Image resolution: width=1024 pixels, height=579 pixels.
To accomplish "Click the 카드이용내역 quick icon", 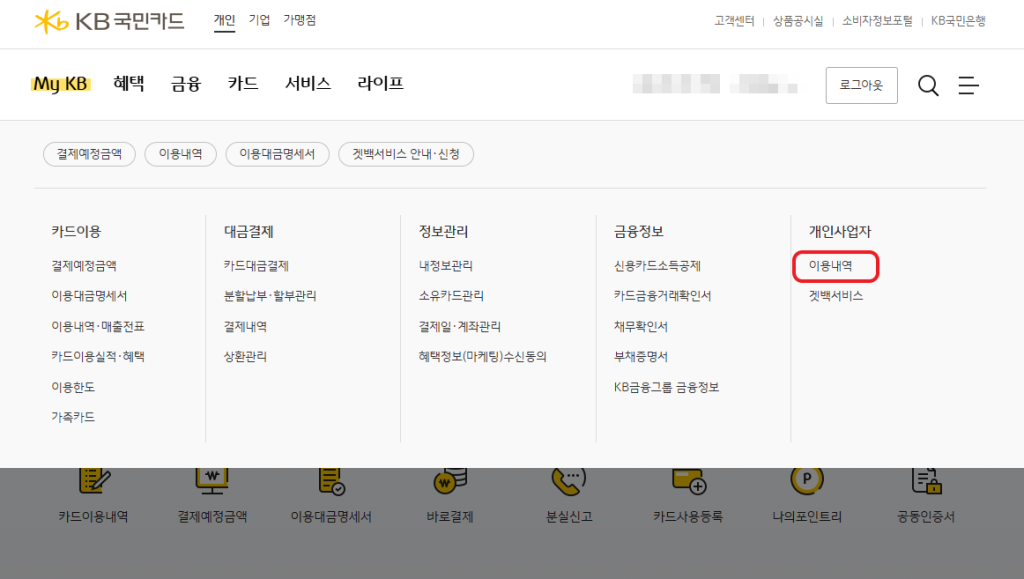I will pyautogui.click(x=93, y=483).
